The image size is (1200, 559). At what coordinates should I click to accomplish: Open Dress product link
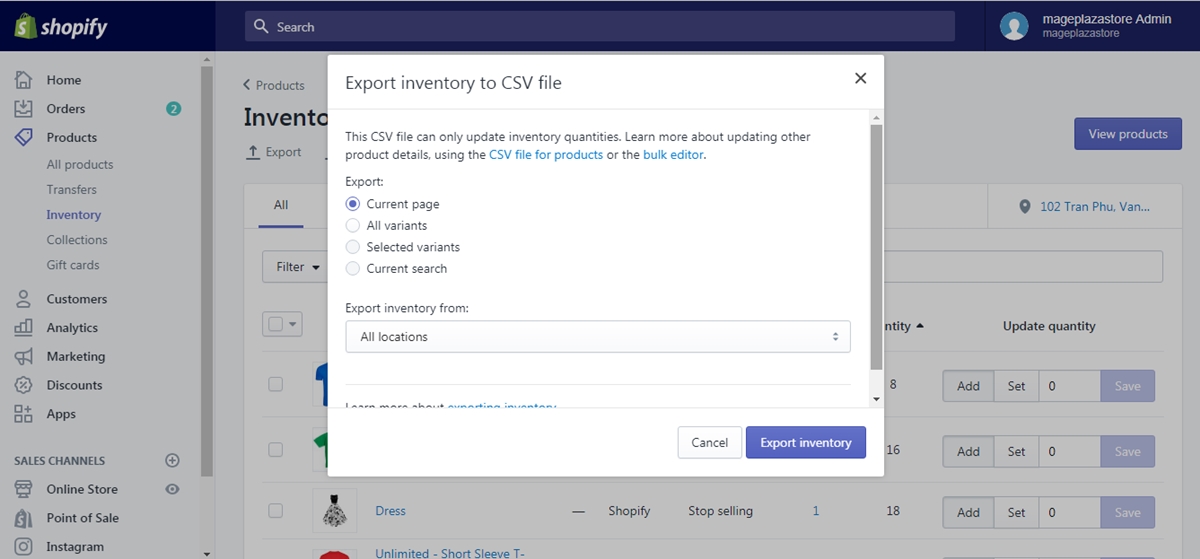coord(390,511)
